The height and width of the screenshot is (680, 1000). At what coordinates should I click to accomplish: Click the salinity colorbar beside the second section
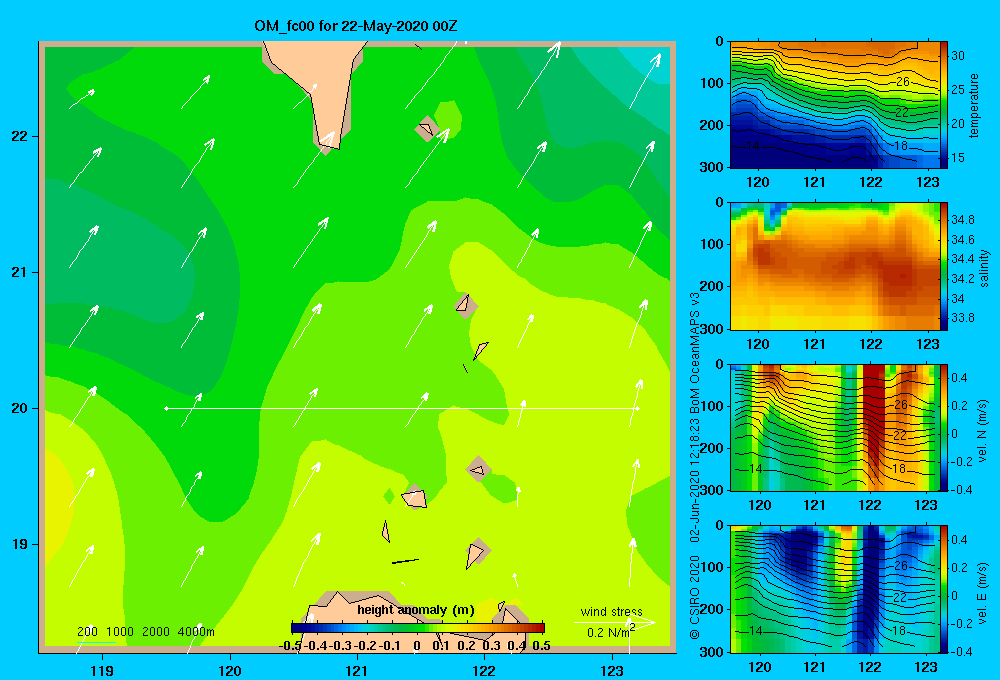(943, 267)
